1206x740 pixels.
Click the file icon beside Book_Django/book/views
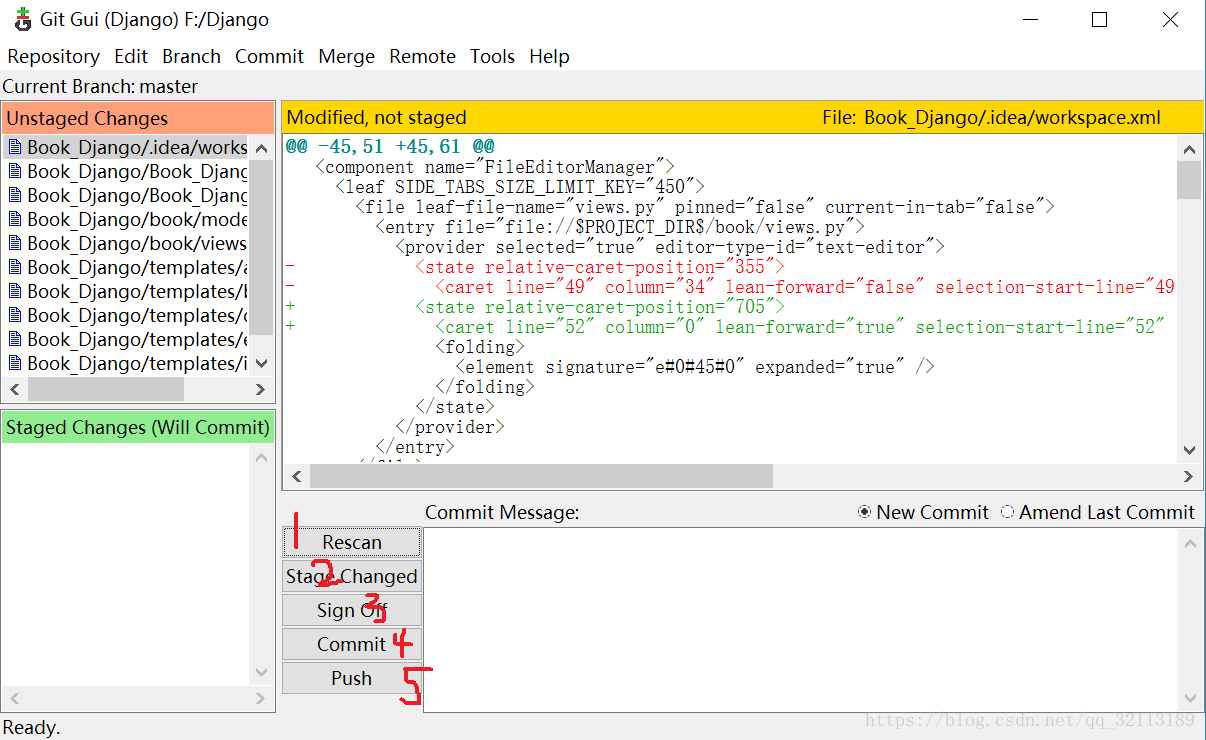pos(15,243)
